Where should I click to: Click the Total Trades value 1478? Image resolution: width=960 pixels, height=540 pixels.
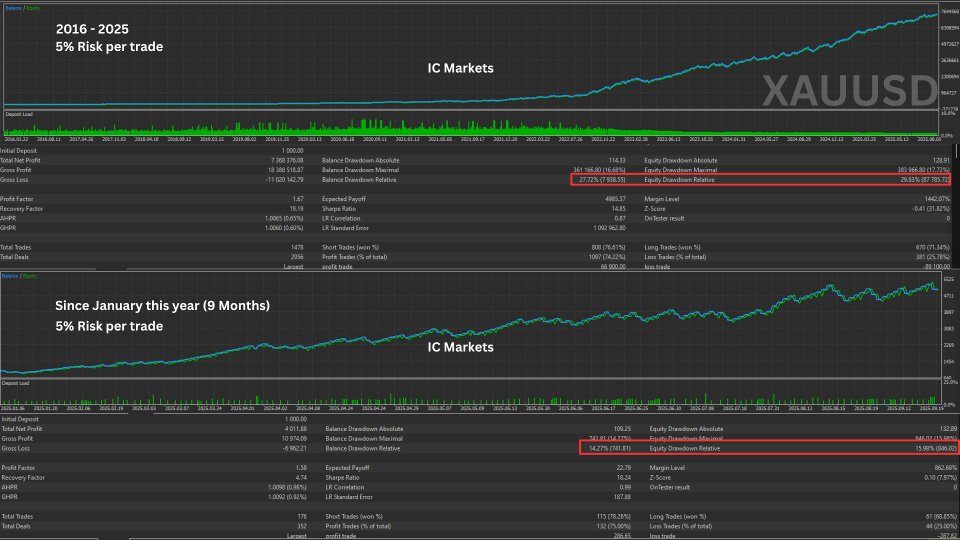point(298,247)
